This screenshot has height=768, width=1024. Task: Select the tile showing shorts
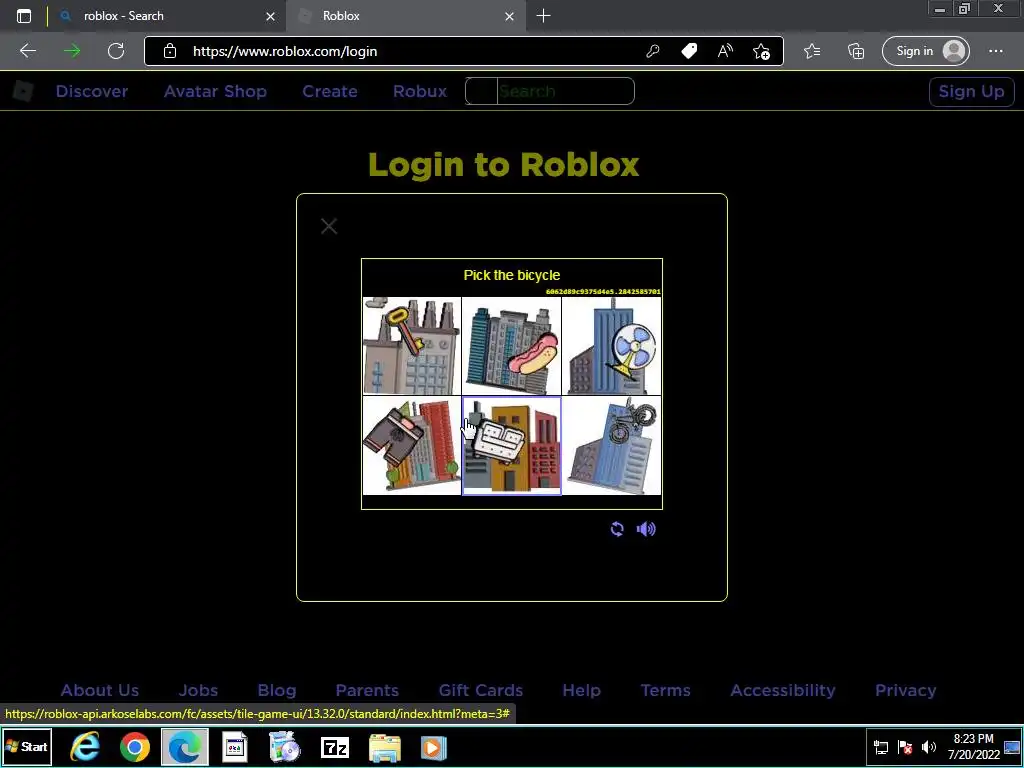tap(412, 446)
